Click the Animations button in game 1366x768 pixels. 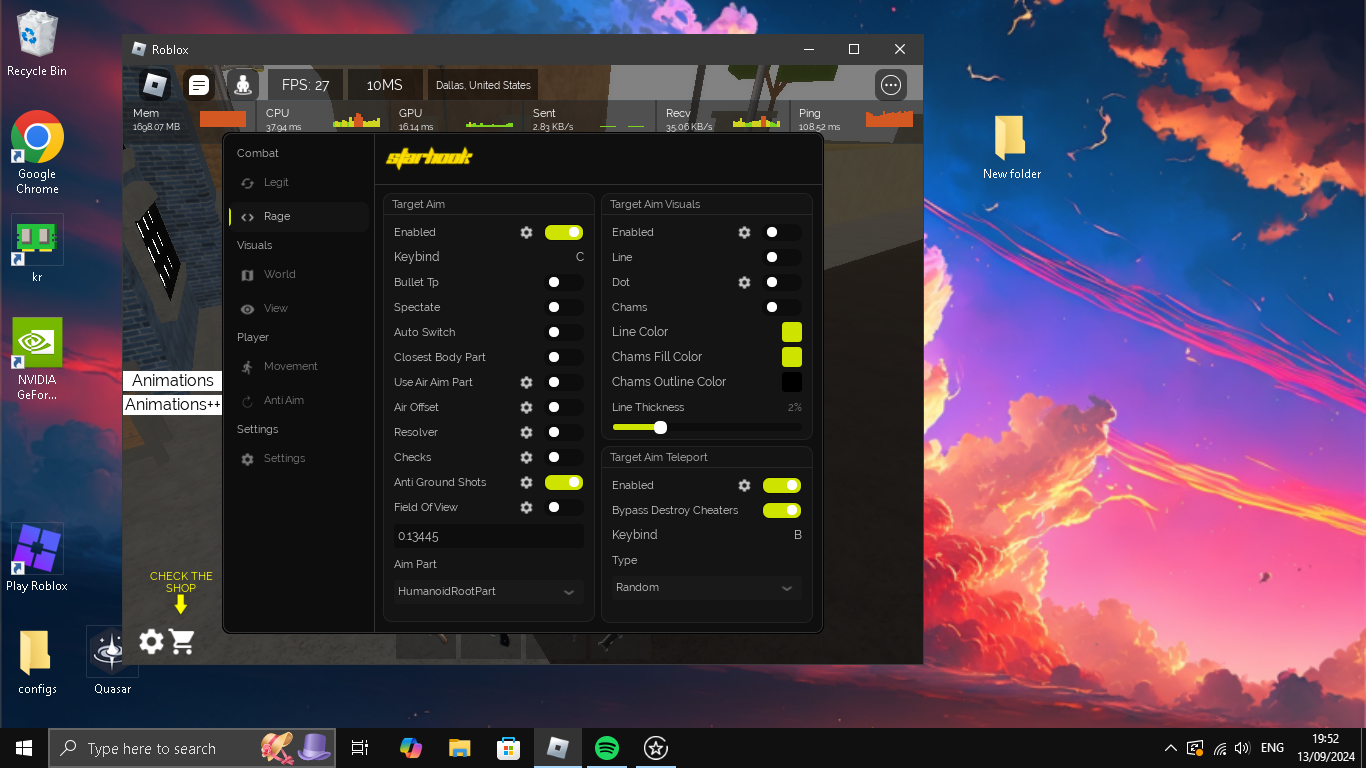tap(172, 380)
